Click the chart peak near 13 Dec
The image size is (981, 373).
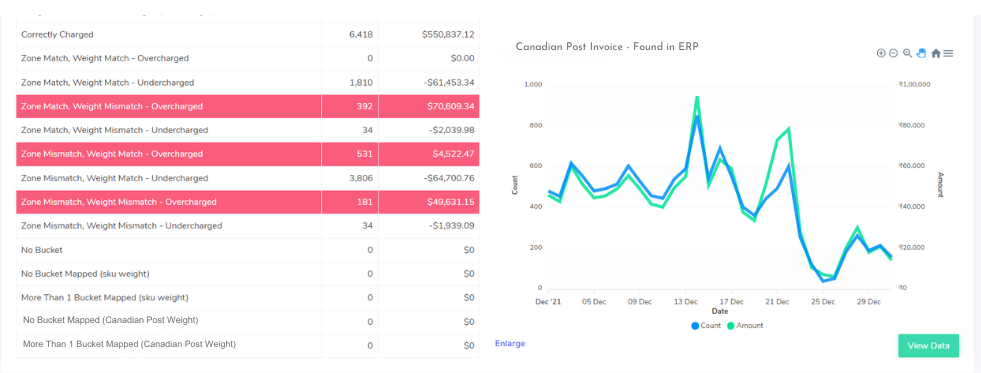[697, 98]
